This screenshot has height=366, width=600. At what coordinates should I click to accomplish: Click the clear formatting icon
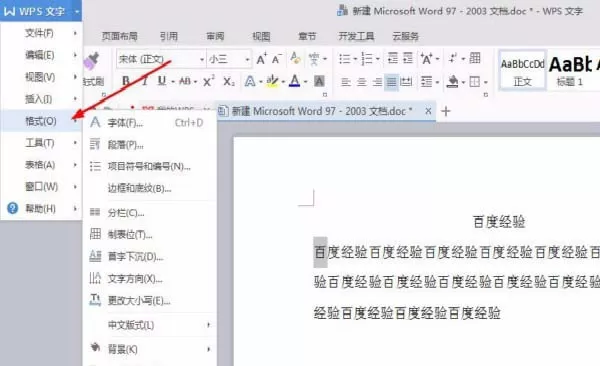click(x=295, y=59)
